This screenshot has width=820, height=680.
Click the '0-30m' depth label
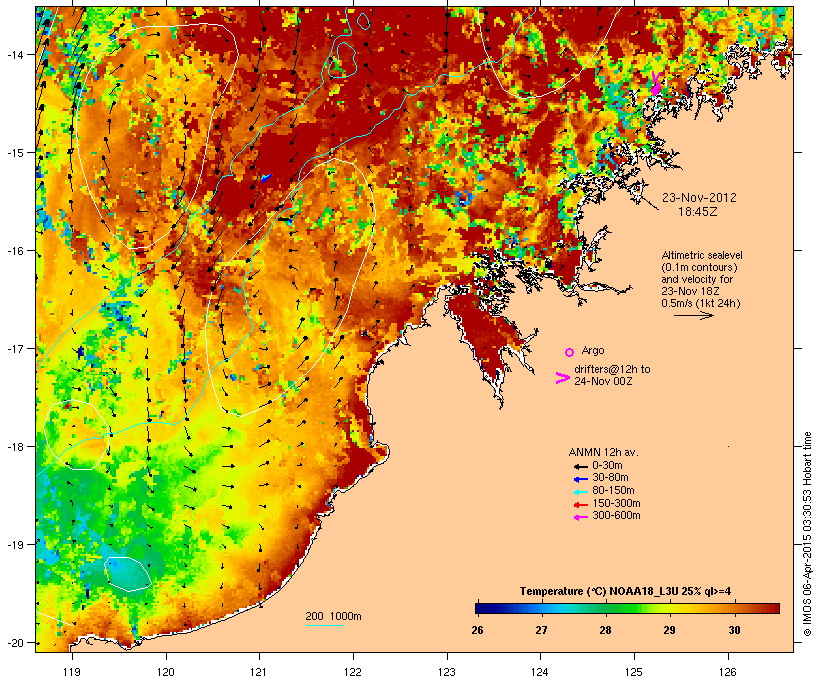607,466
